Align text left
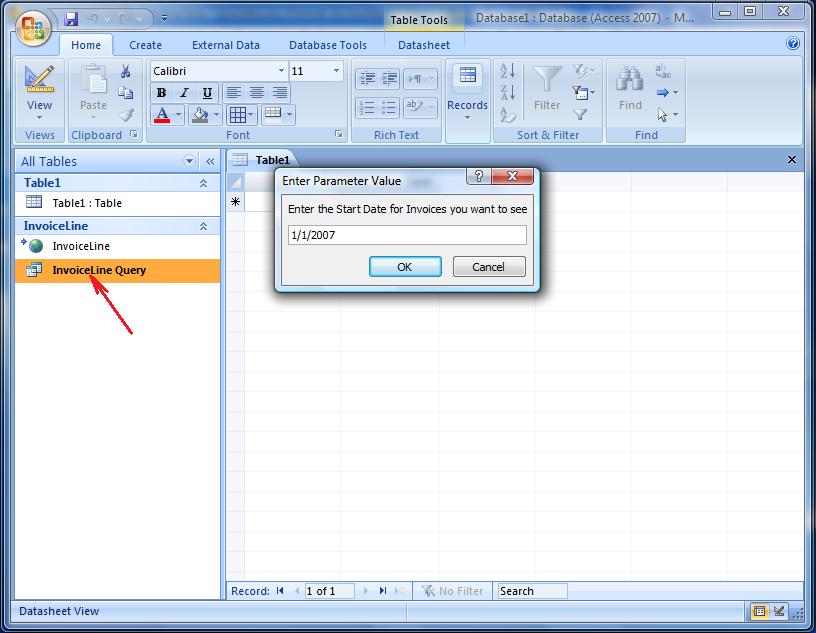The height and width of the screenshot is (633, 816). coord(234,93)
